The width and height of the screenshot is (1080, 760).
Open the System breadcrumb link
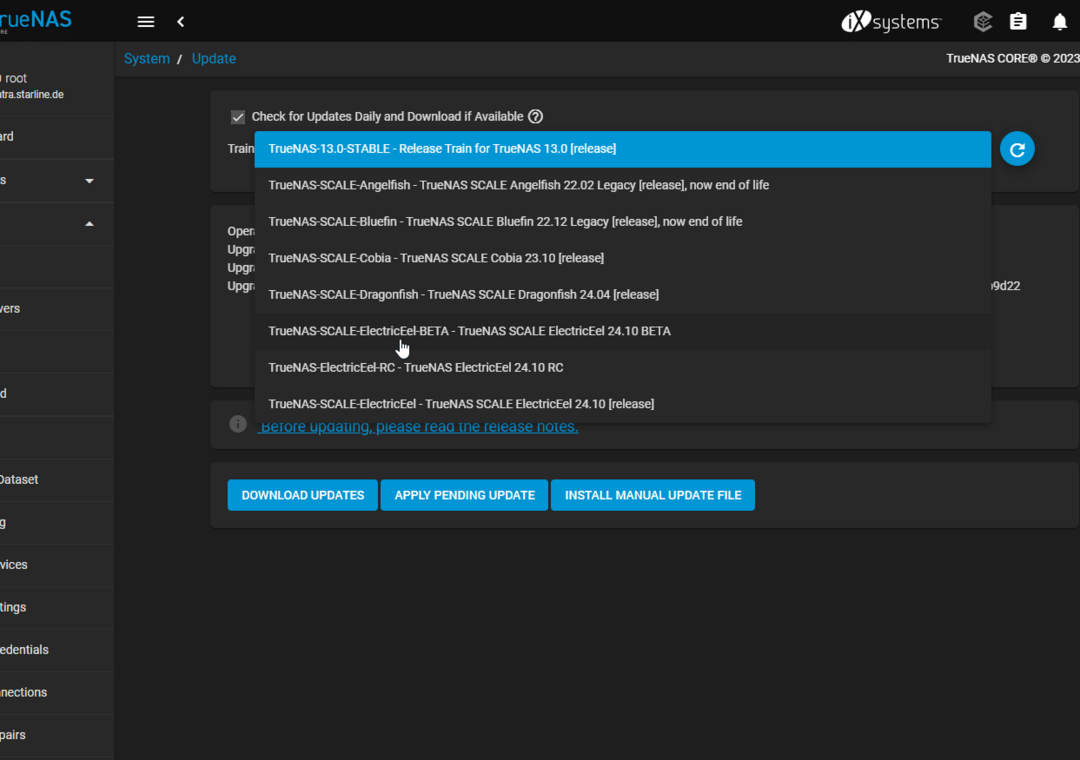point(147,59)
